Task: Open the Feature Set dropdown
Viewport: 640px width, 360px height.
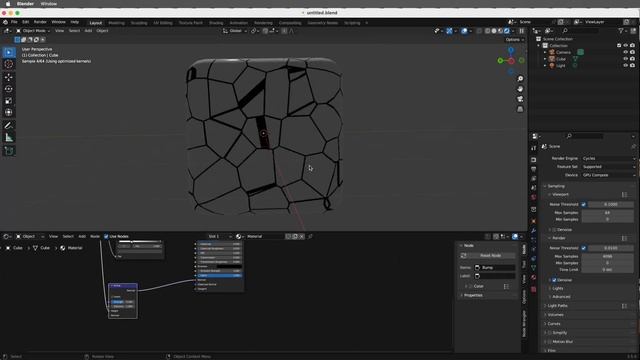Action: coord(608,167)
